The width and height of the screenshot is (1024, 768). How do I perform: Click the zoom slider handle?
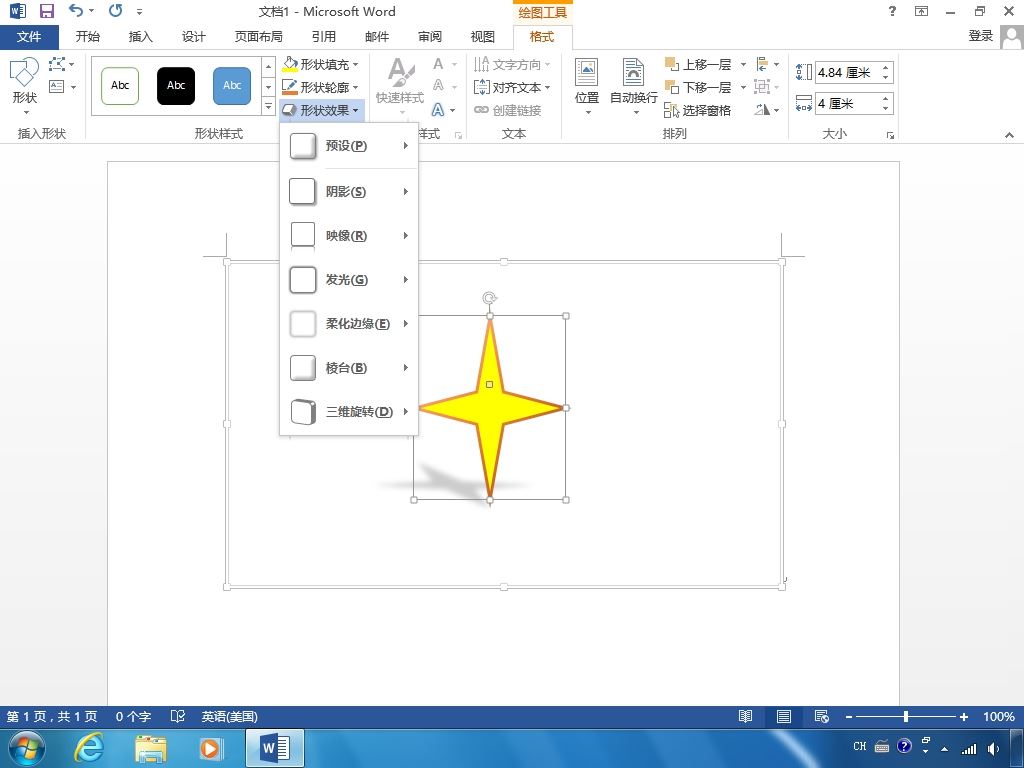[x=906, y=717]
